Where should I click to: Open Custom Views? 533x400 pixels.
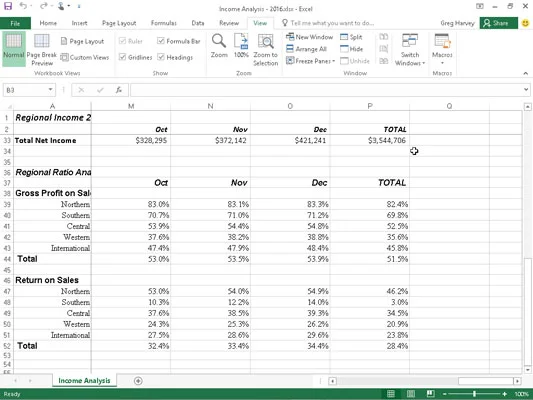coord(85,57)
